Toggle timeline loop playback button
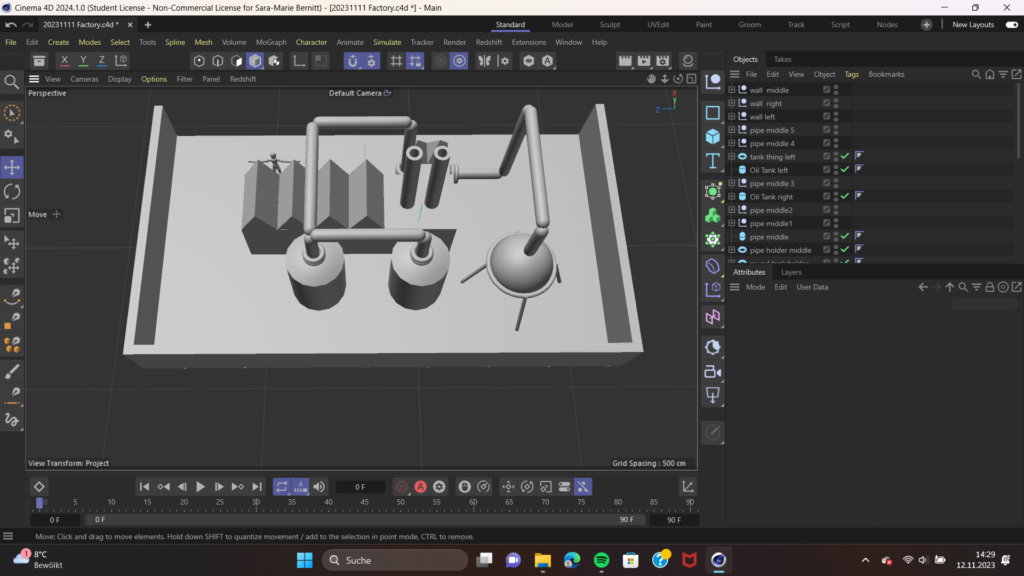1024x576 pixels. tap(281, 487)
